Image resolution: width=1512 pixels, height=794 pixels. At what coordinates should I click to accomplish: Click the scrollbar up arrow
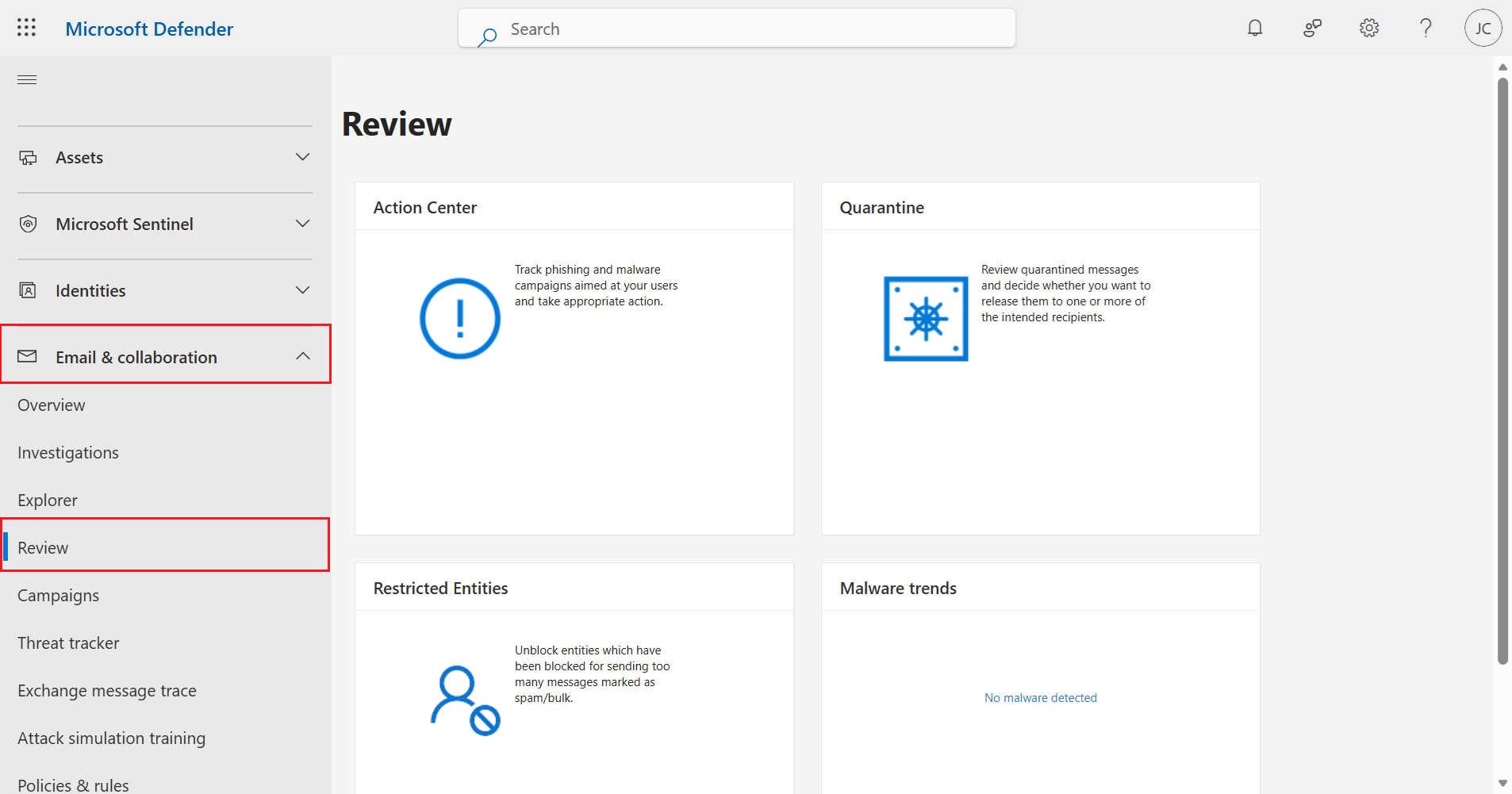tap(1502, 67)
